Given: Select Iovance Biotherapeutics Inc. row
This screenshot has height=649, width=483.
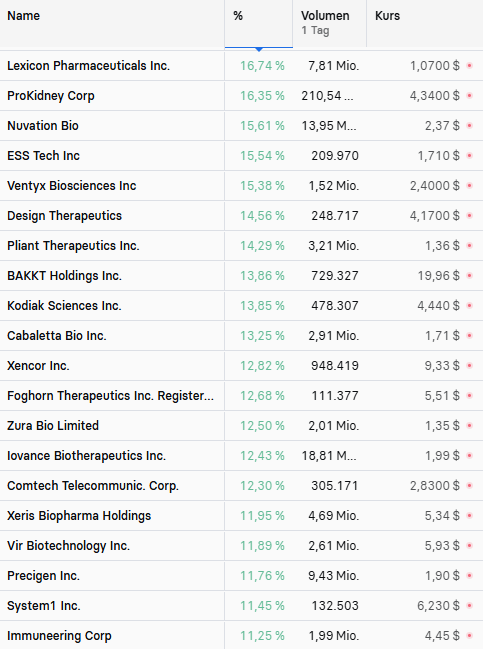Looking at the screenshot, I should point(241,456).
